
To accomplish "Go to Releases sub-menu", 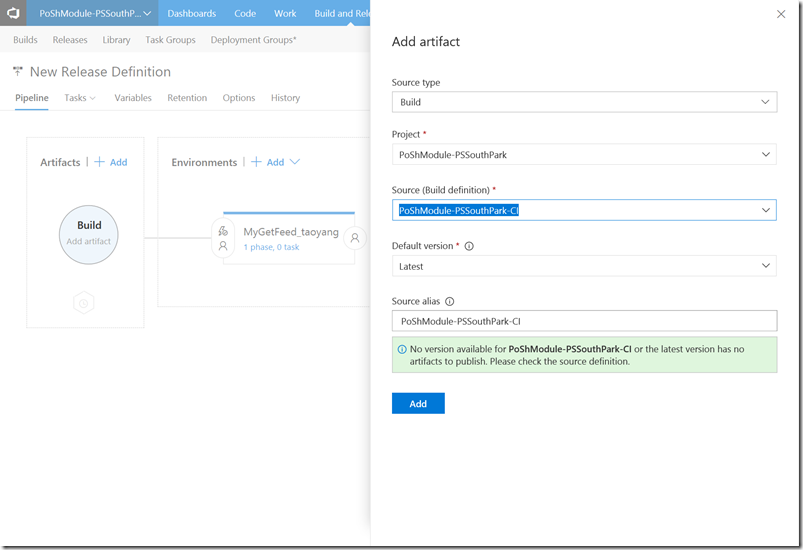I will (x=70, y=39).
